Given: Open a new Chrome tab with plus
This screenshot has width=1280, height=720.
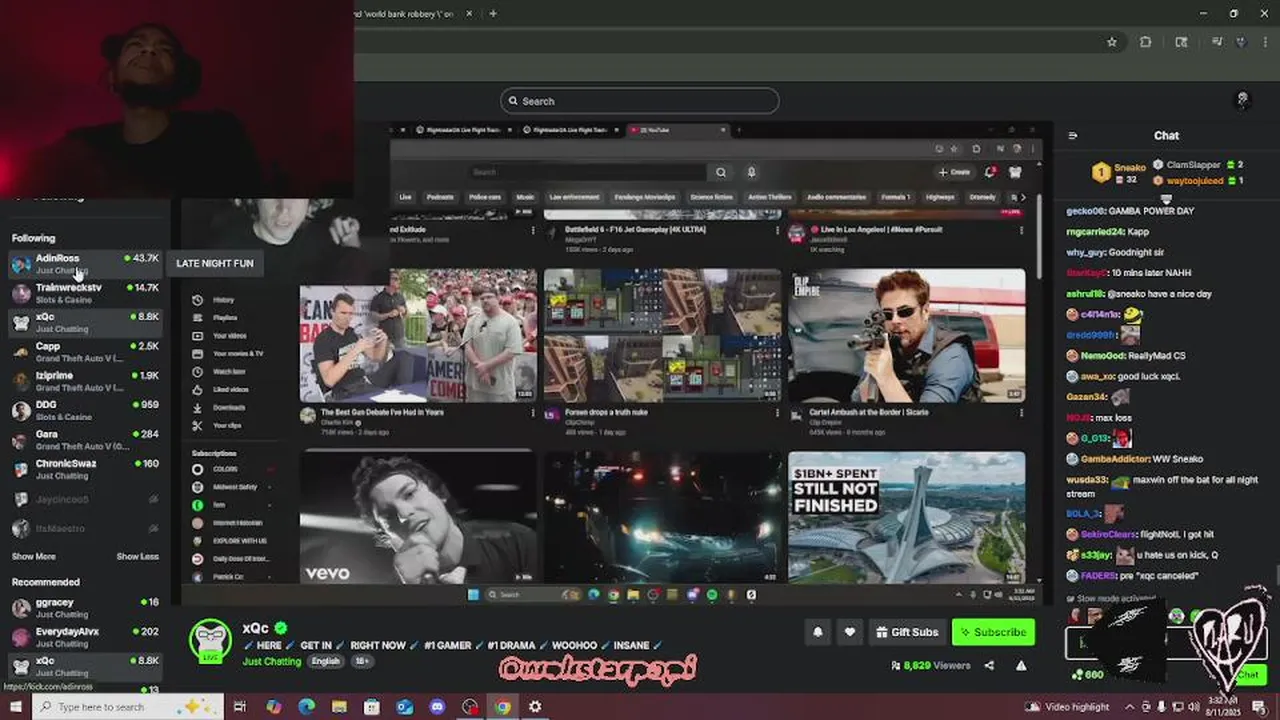Looking at the screenshot, I should coord(493,13).
